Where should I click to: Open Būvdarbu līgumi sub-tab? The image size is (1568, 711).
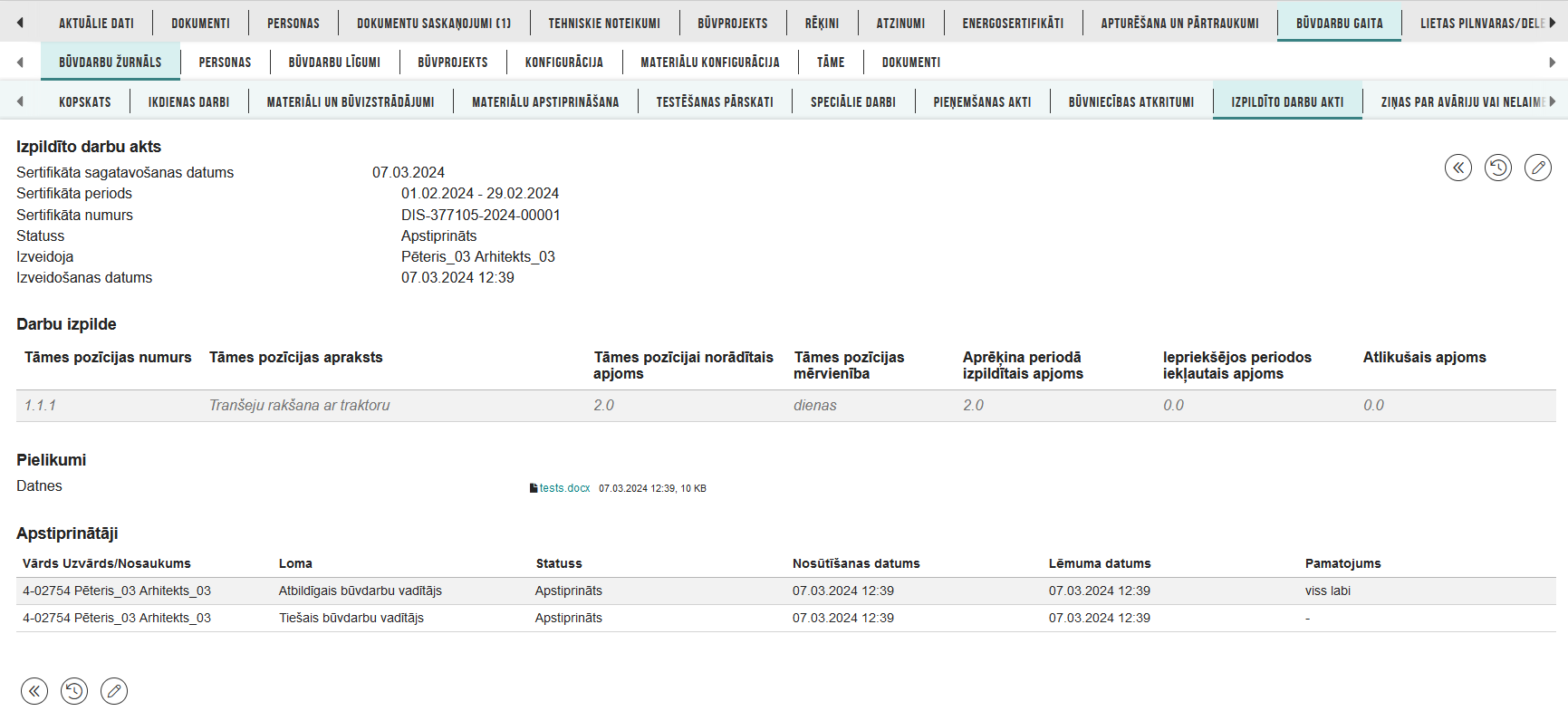(334, 62)
